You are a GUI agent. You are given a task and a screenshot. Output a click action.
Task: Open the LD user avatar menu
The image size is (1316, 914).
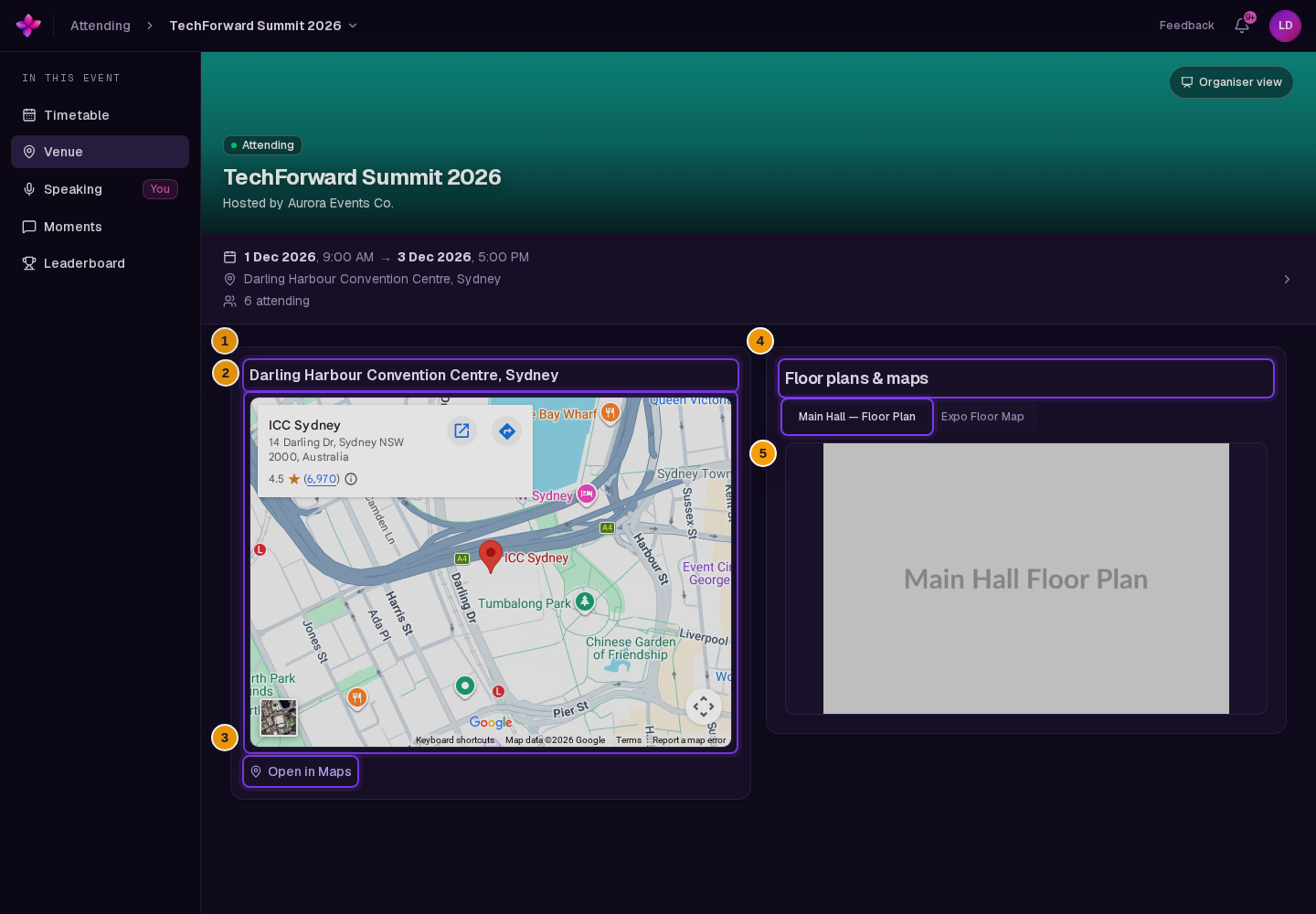pos(1285,26)
